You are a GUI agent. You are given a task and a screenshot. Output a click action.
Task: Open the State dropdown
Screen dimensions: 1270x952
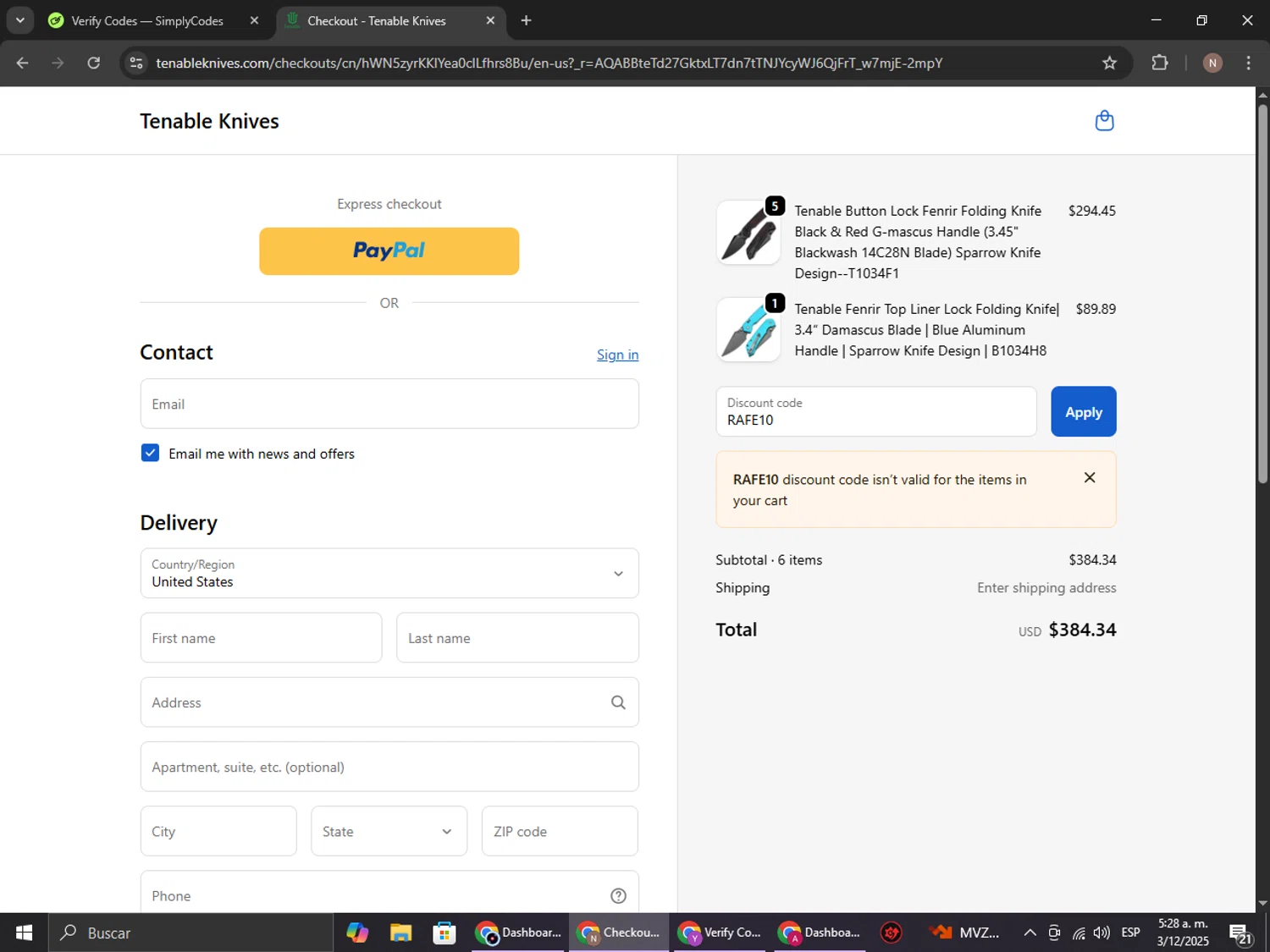[389, 831]
